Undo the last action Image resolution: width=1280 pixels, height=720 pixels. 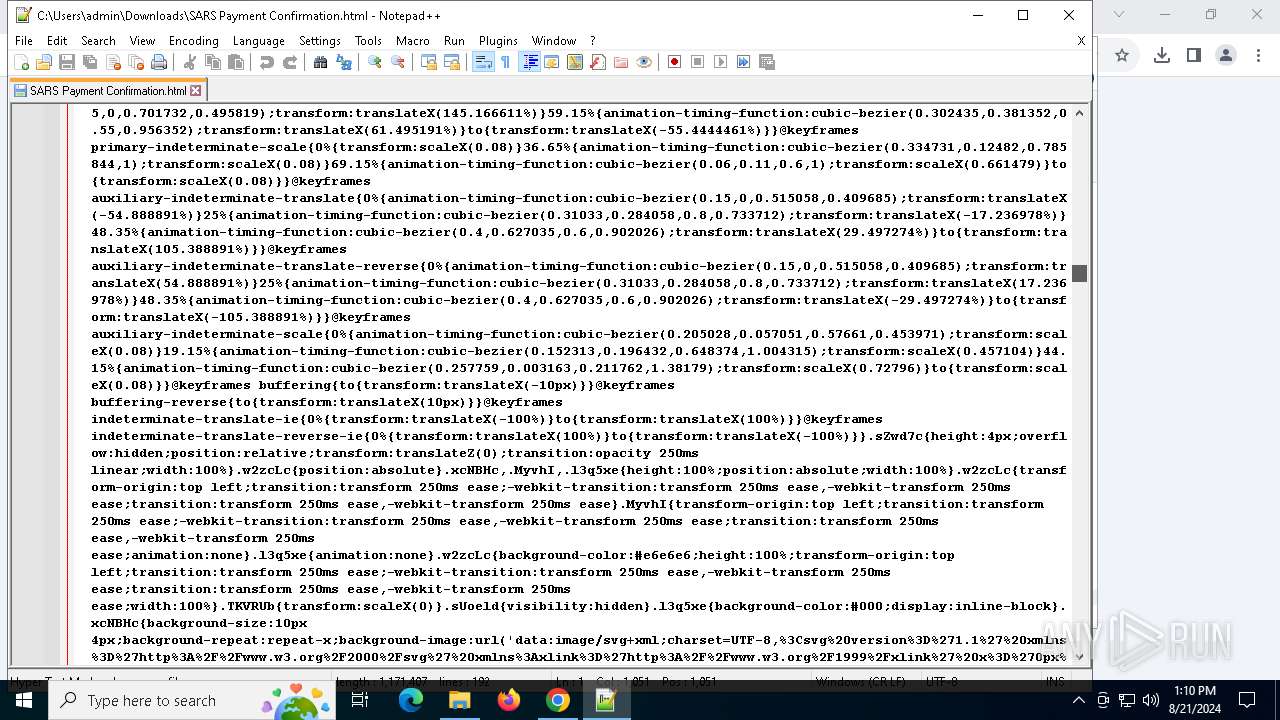point(267,62)
